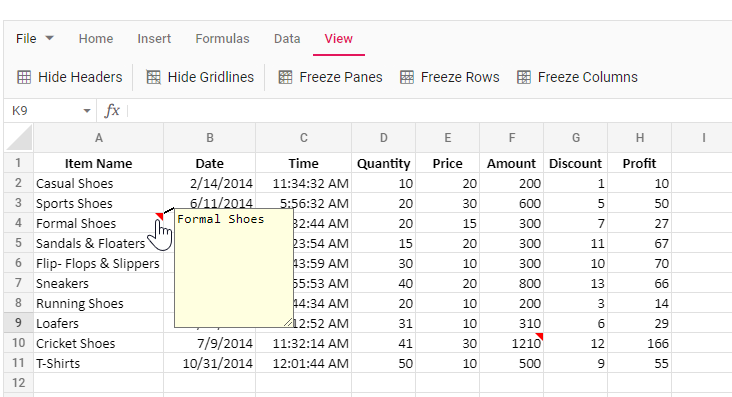Click the red note indicator on cell 1210

click(540, 336)
